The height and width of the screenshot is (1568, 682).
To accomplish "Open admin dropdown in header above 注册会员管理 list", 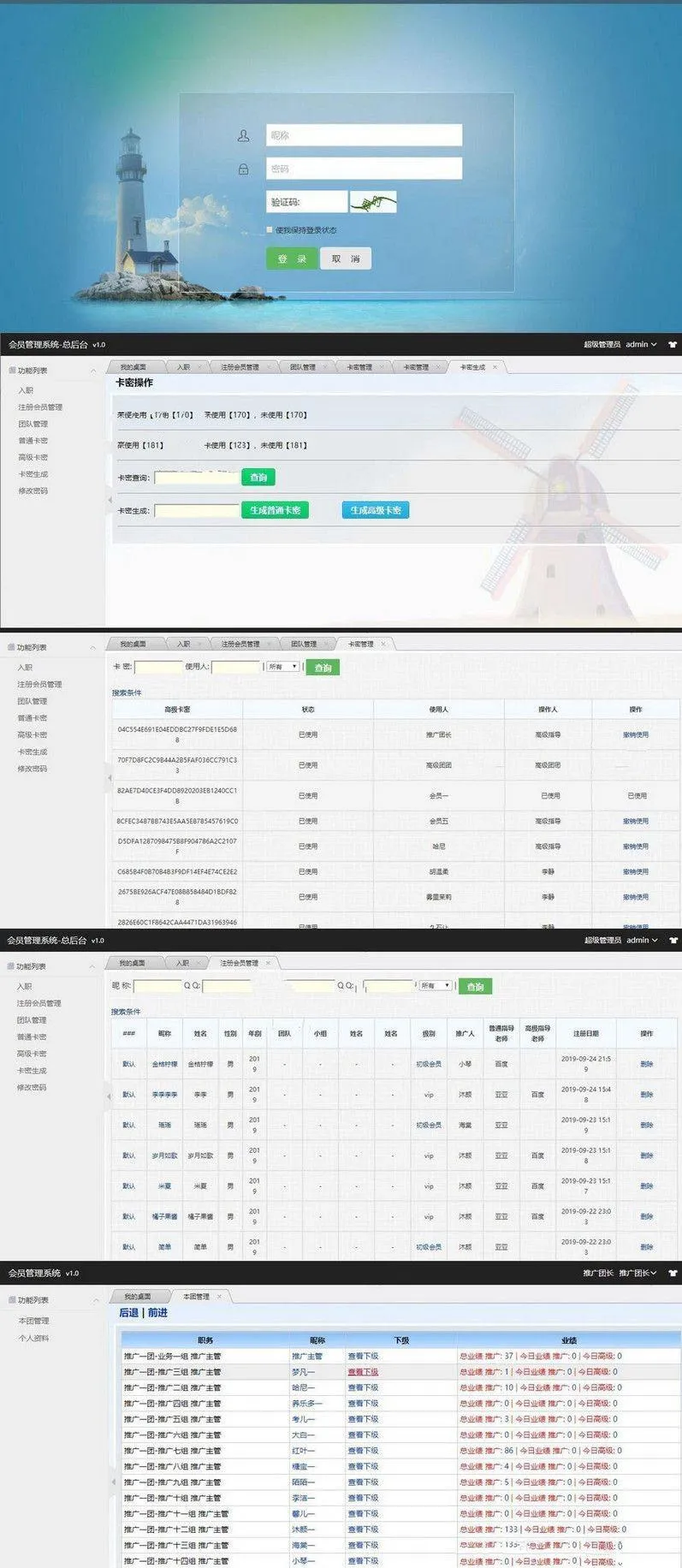I will pyautogui.click(x=641, y=940).
